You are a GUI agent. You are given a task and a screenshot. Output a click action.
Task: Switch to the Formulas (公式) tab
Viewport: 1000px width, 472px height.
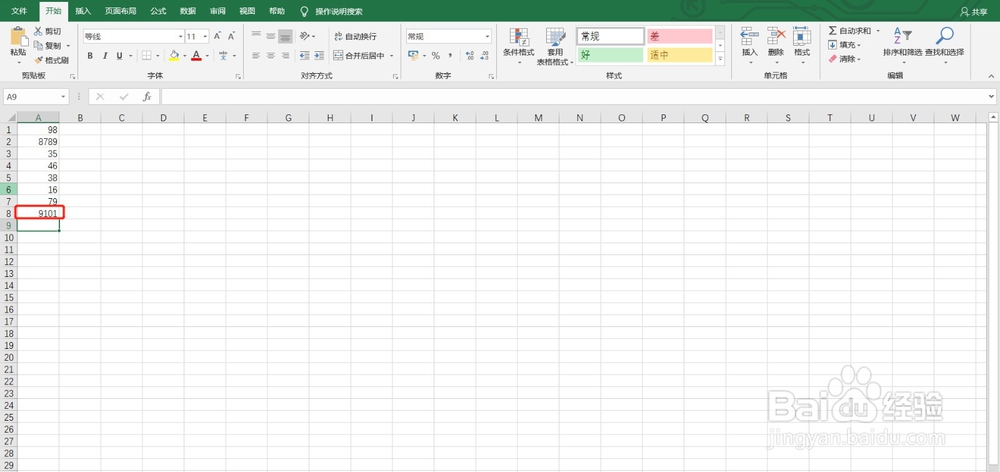[x=158, y=11]
